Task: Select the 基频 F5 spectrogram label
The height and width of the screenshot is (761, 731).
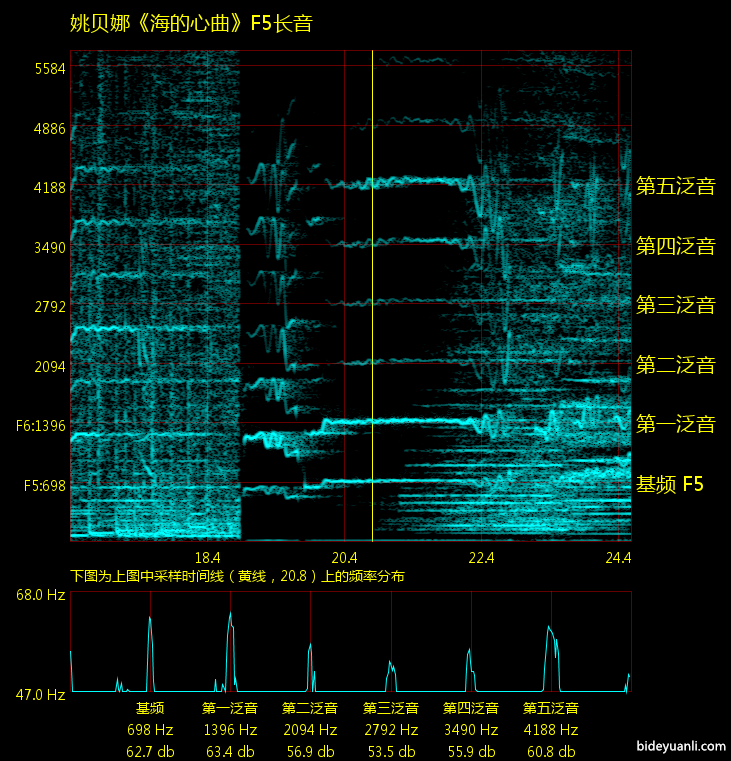Action: (670, 485)
